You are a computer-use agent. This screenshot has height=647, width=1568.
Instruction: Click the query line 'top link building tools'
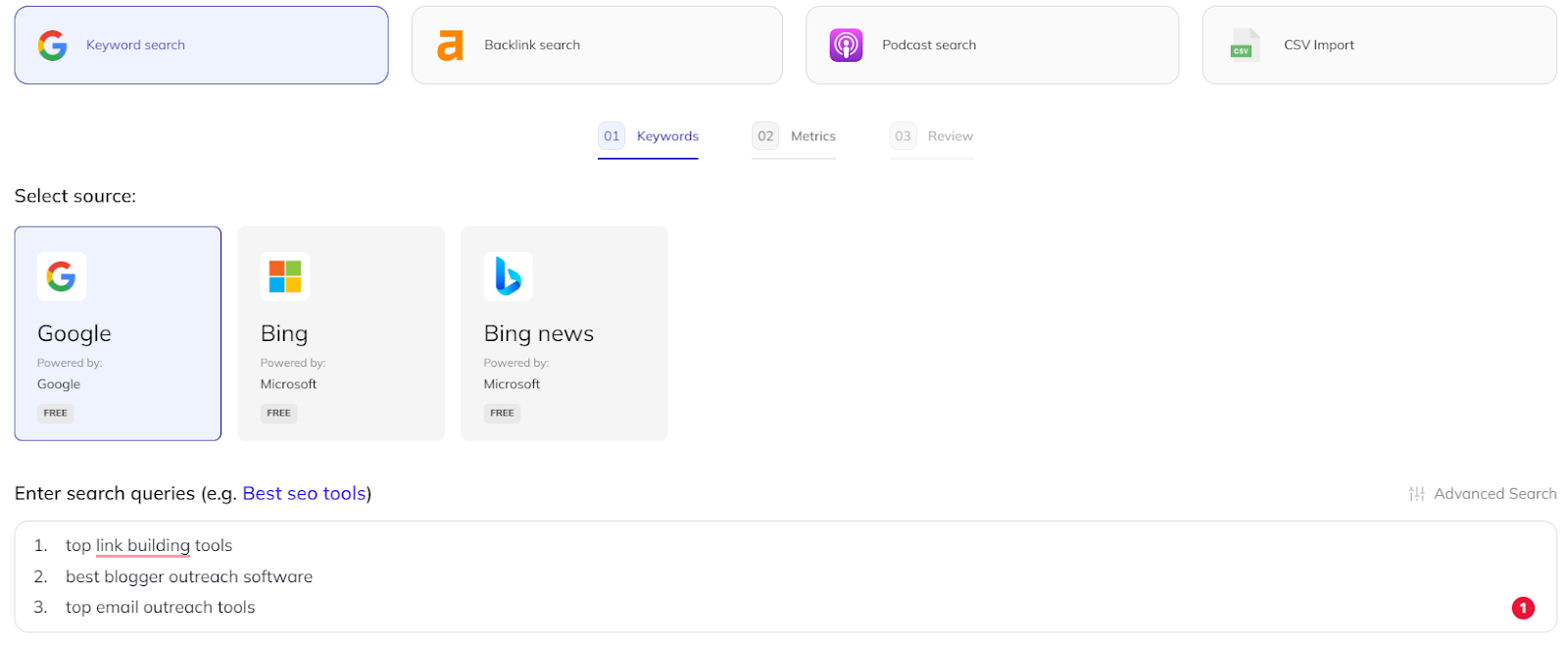click(149, 546)
